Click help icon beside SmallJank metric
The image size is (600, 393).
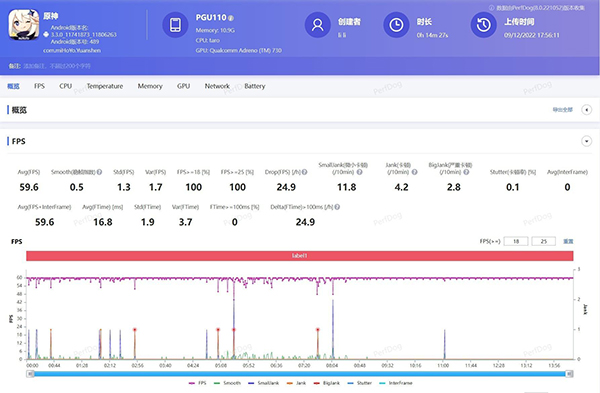(359, 172)
